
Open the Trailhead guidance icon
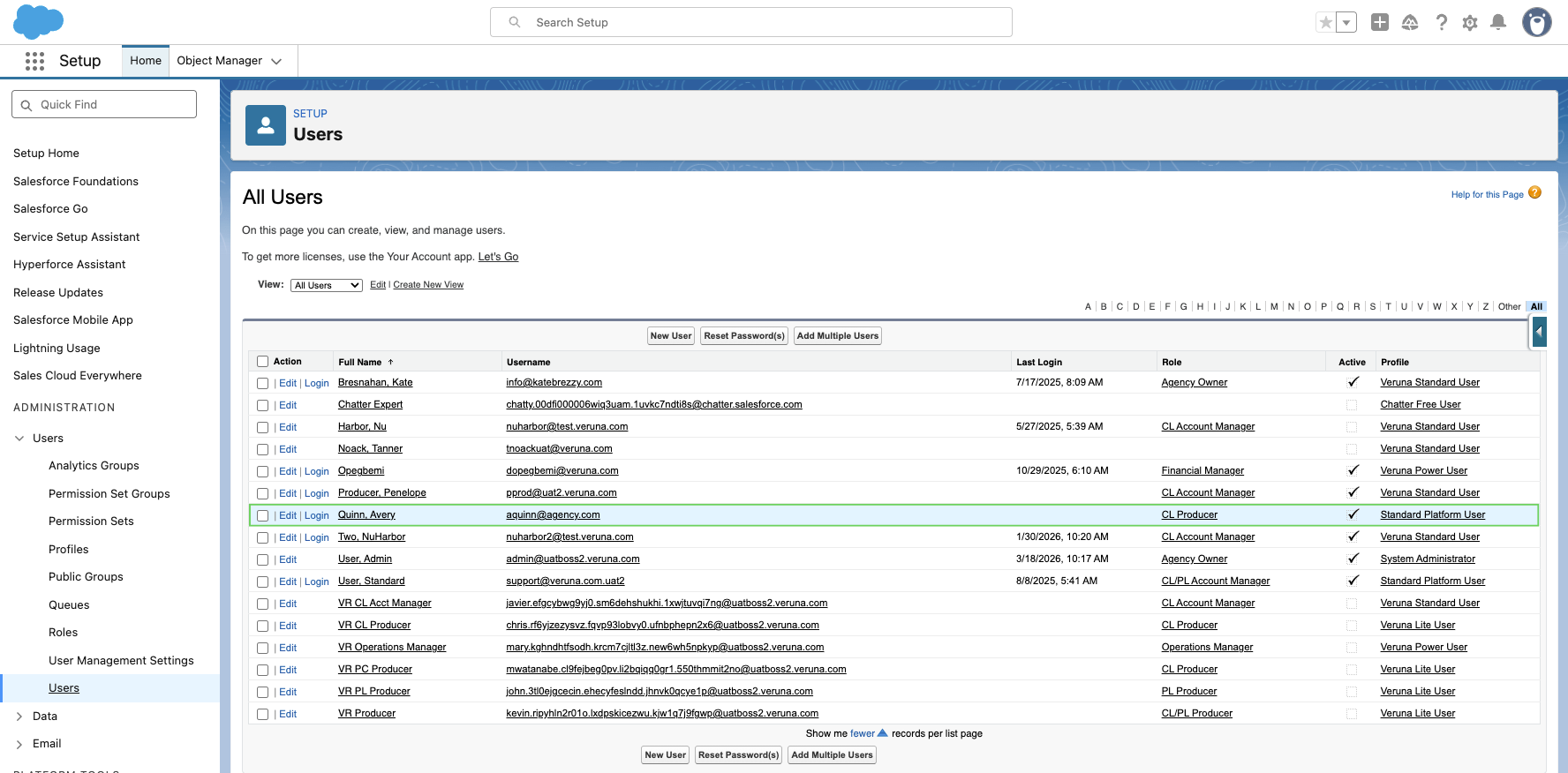(x=1410, y=22)
